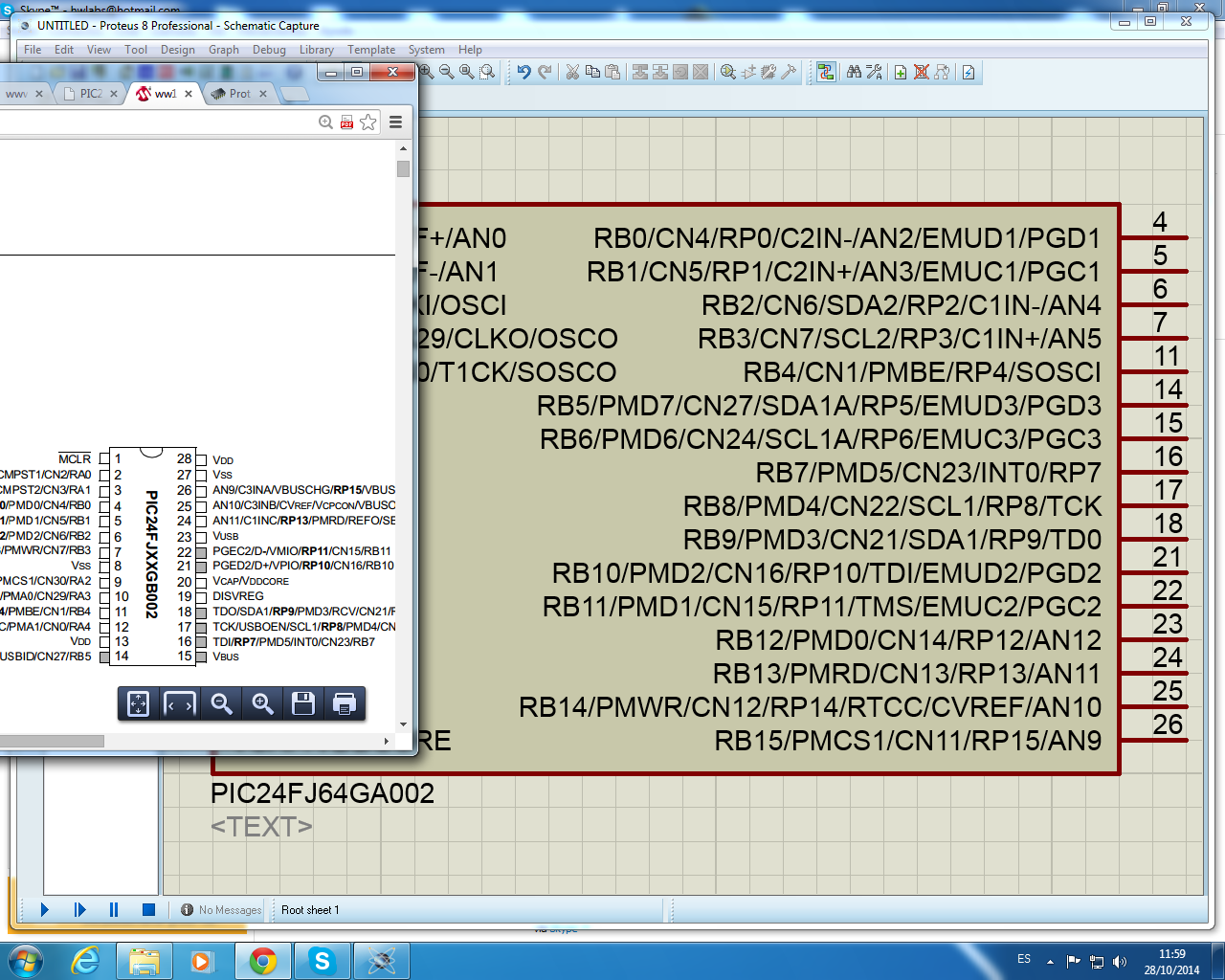Switch to the PIC2 browser tab

pos(90,94)
